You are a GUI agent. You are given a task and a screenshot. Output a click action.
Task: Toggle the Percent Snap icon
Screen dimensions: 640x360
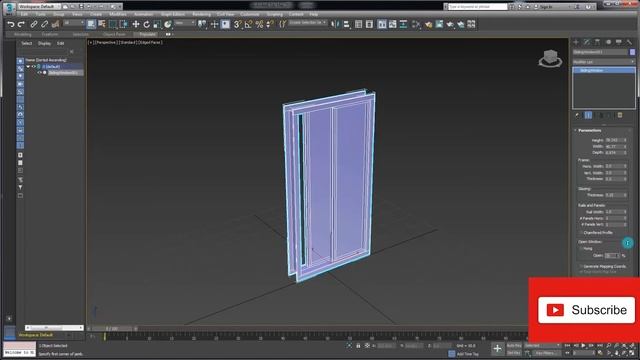click(259, 24)
